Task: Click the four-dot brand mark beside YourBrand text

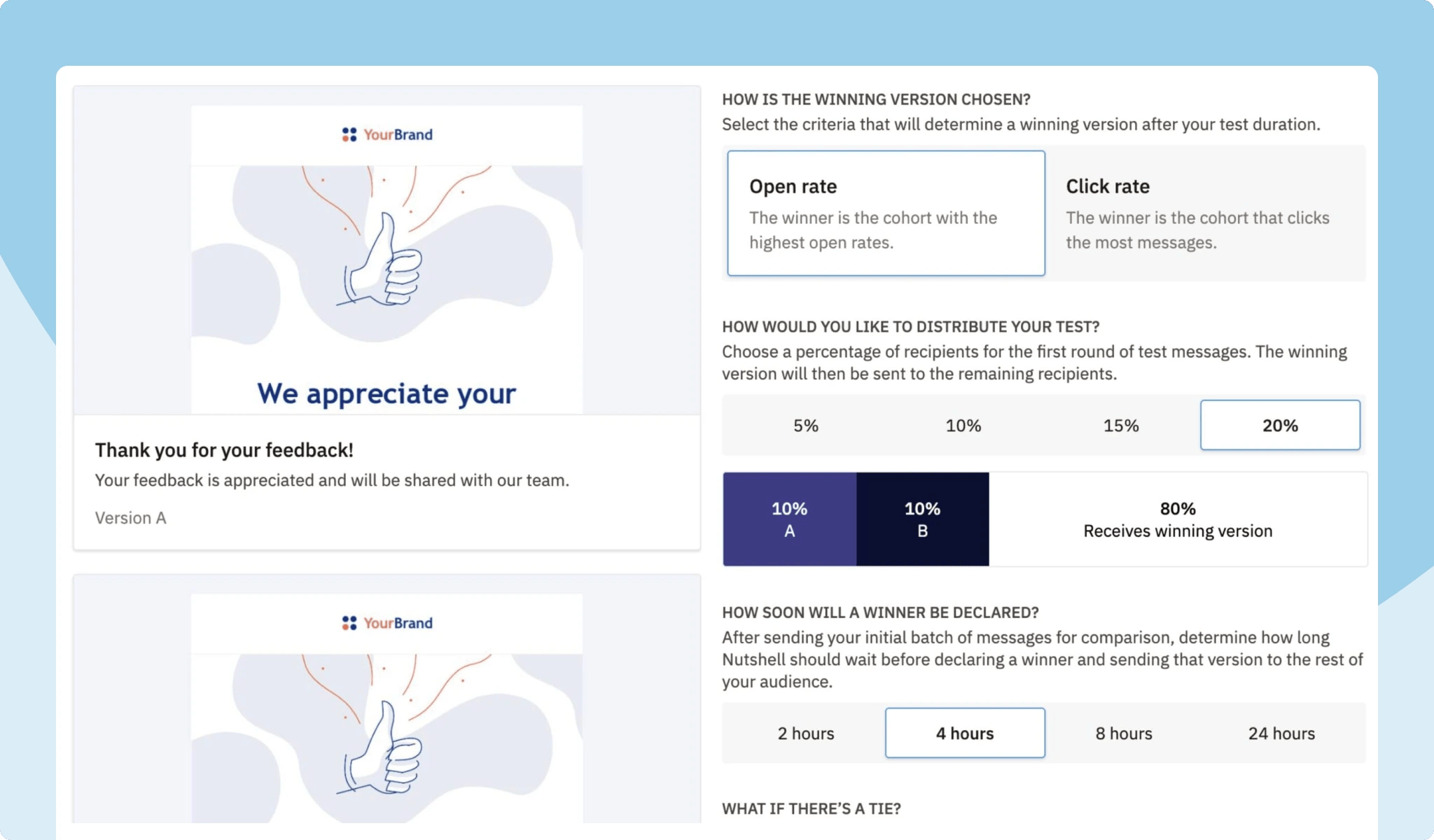Action: tap(348, 134)
